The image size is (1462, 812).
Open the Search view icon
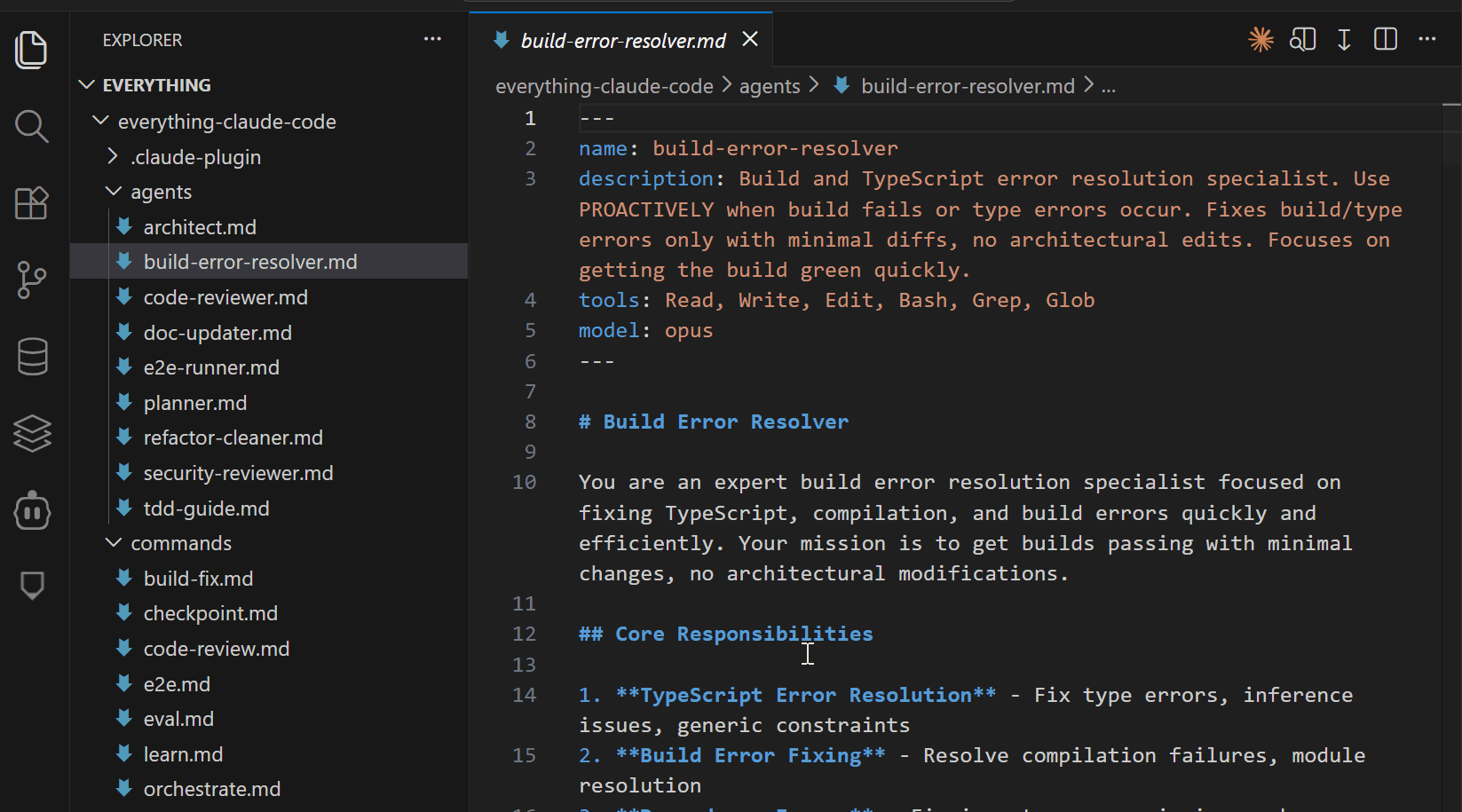point(32,127)
